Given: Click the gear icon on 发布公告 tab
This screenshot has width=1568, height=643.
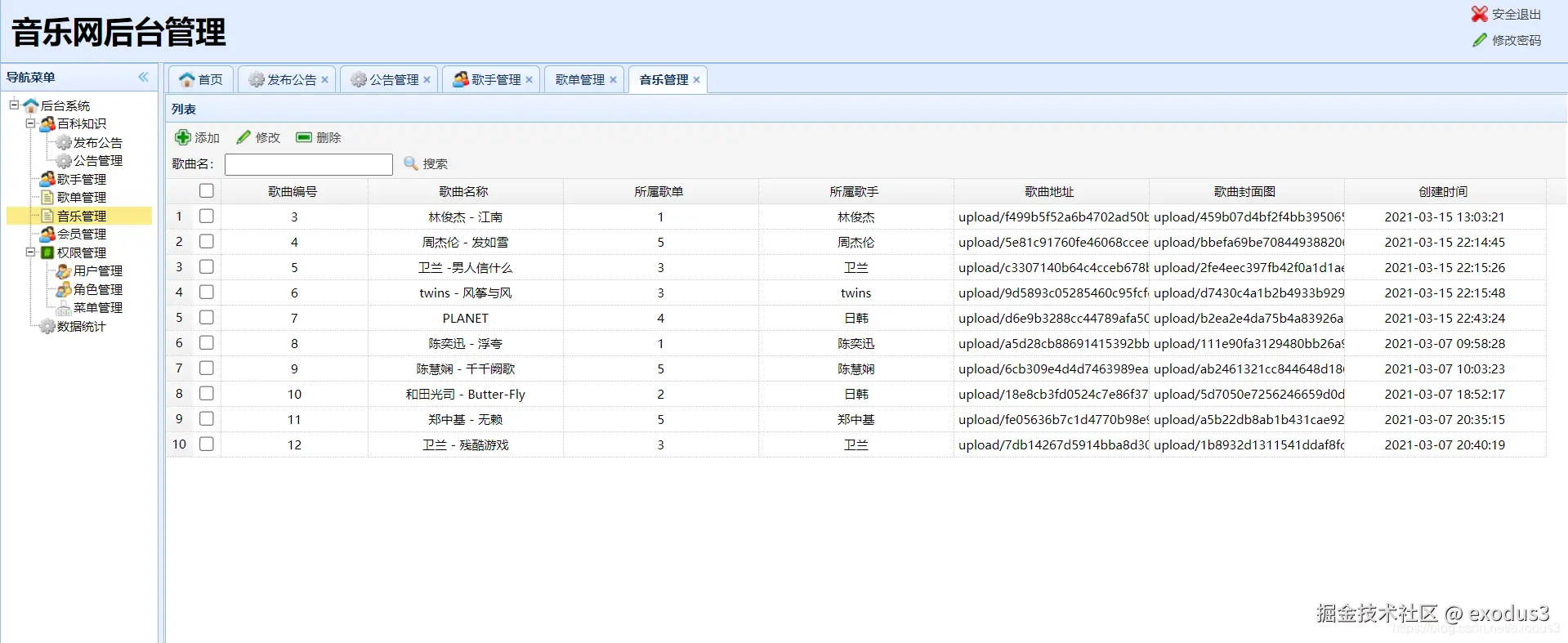Looking at the screenshot, I should tap(257, 79).
